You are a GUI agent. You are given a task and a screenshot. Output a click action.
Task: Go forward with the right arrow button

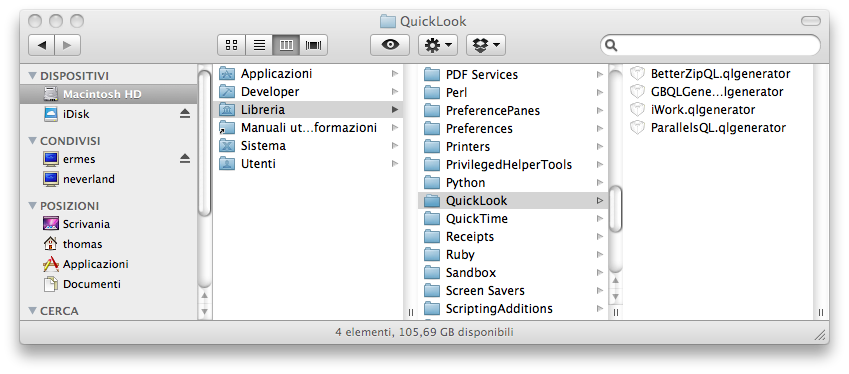(67, 45)
